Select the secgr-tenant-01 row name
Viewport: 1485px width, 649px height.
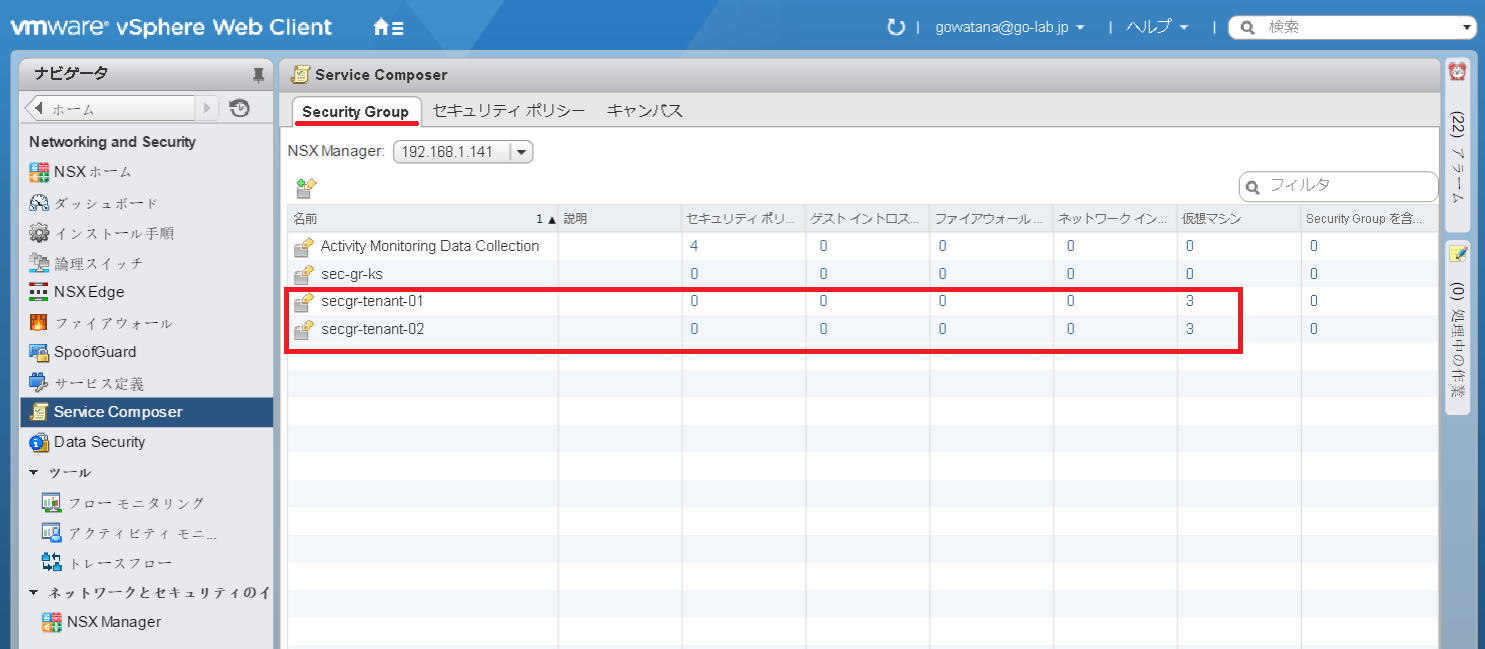coord(373,301)
